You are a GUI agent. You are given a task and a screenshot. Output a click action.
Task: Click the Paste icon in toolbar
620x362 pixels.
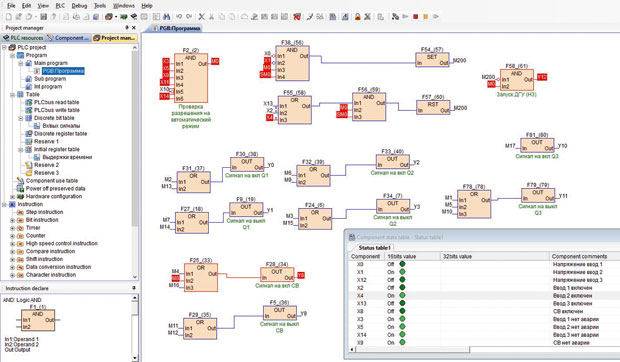232,17
